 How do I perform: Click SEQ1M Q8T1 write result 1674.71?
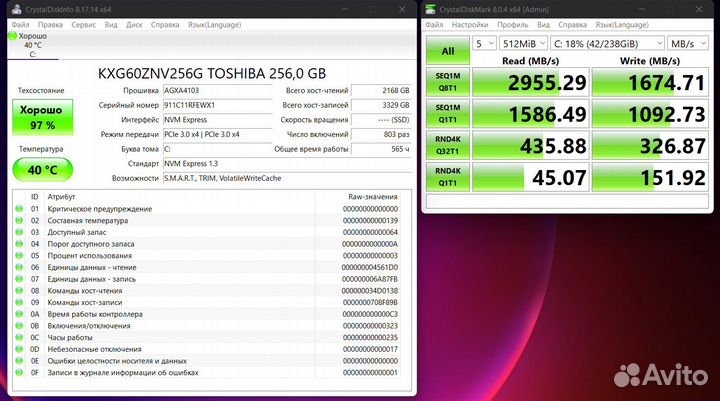650,82
